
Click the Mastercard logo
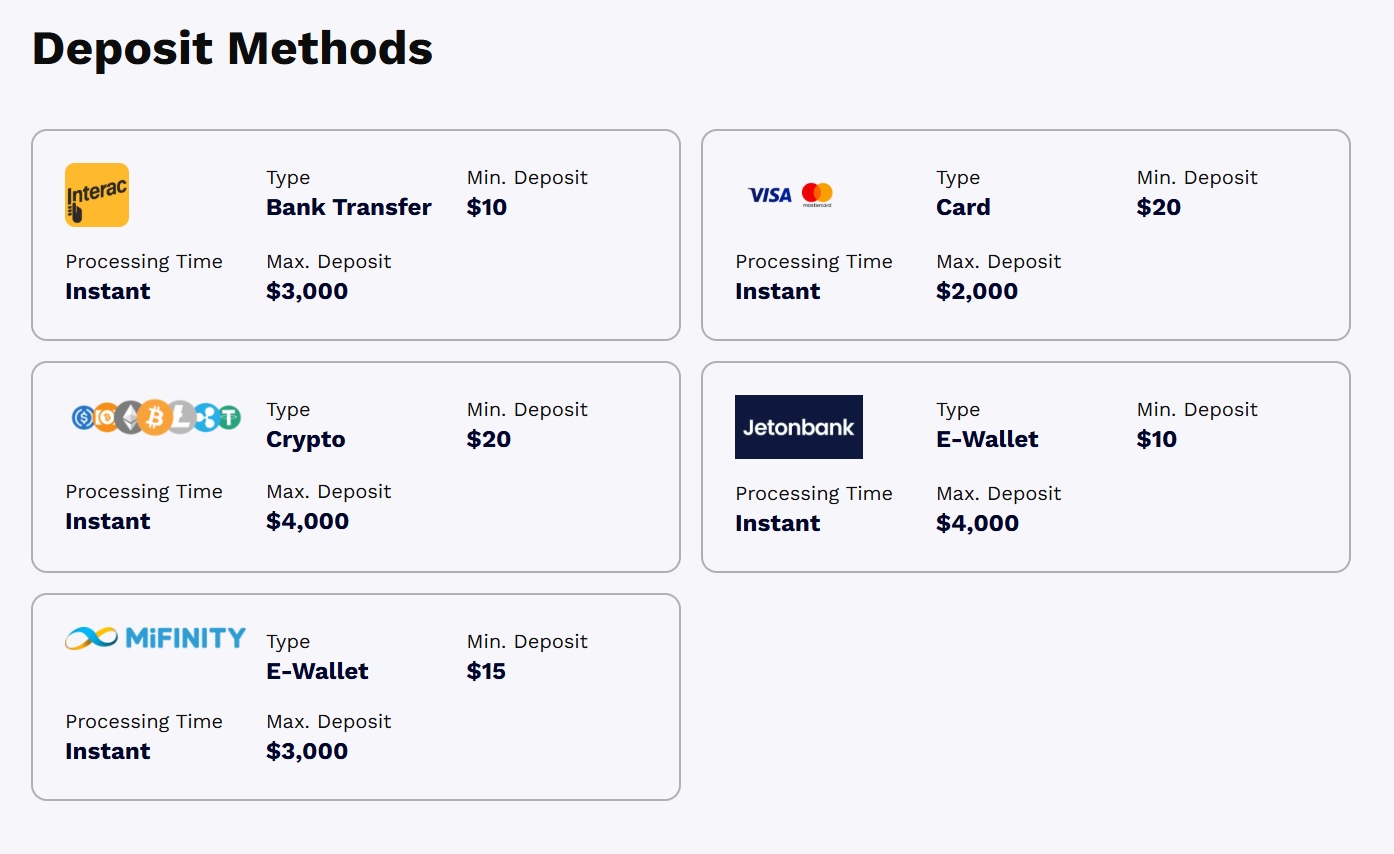[x=817, y=195]
